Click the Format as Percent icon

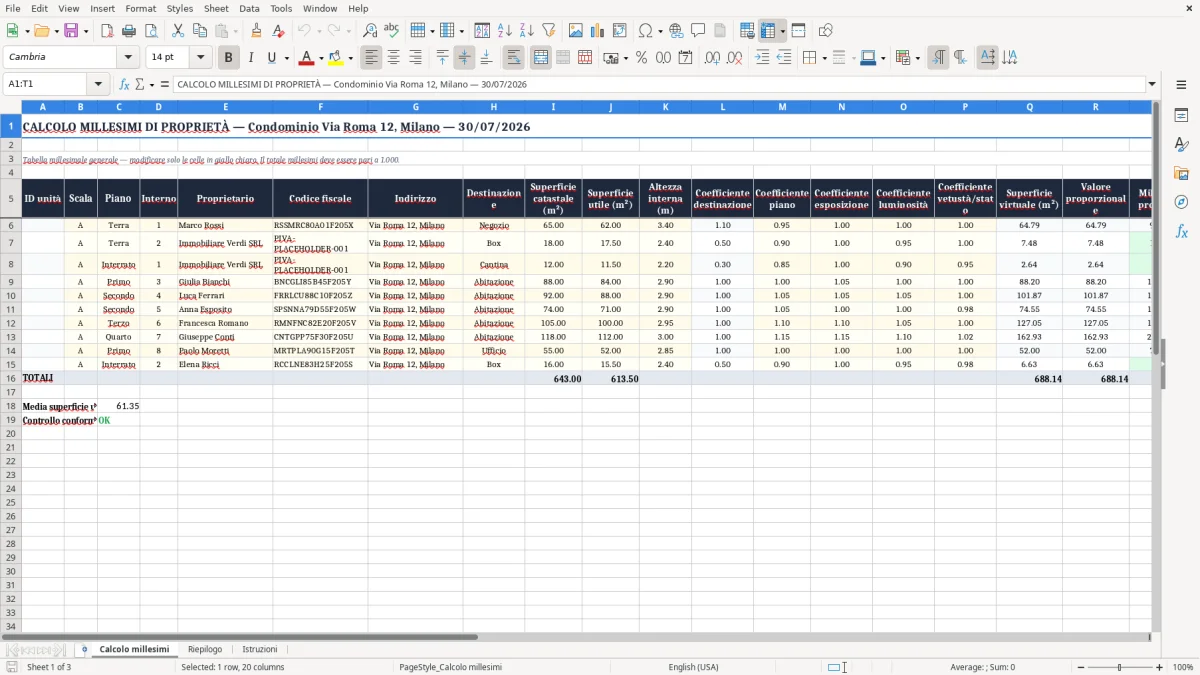click(641, 58)
